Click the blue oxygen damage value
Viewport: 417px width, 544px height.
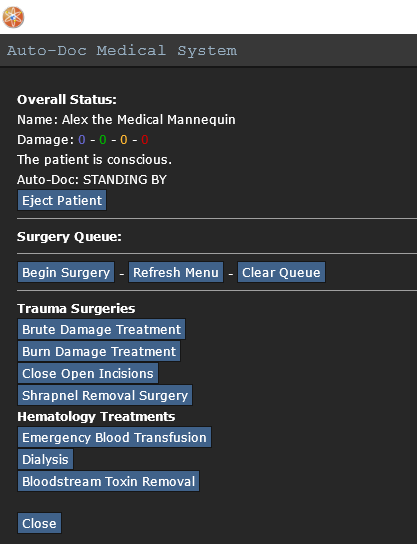[82, 139]
